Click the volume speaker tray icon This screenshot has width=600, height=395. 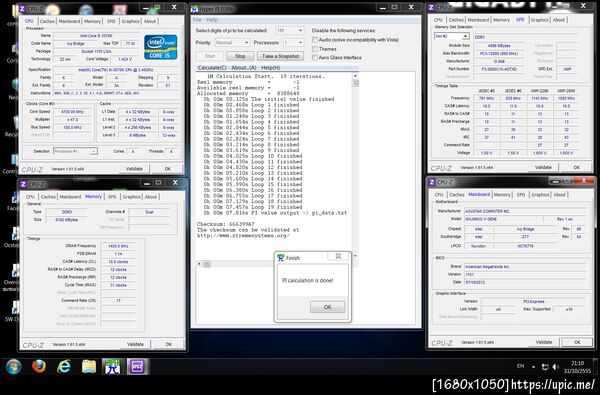click(x=556, y=367)
